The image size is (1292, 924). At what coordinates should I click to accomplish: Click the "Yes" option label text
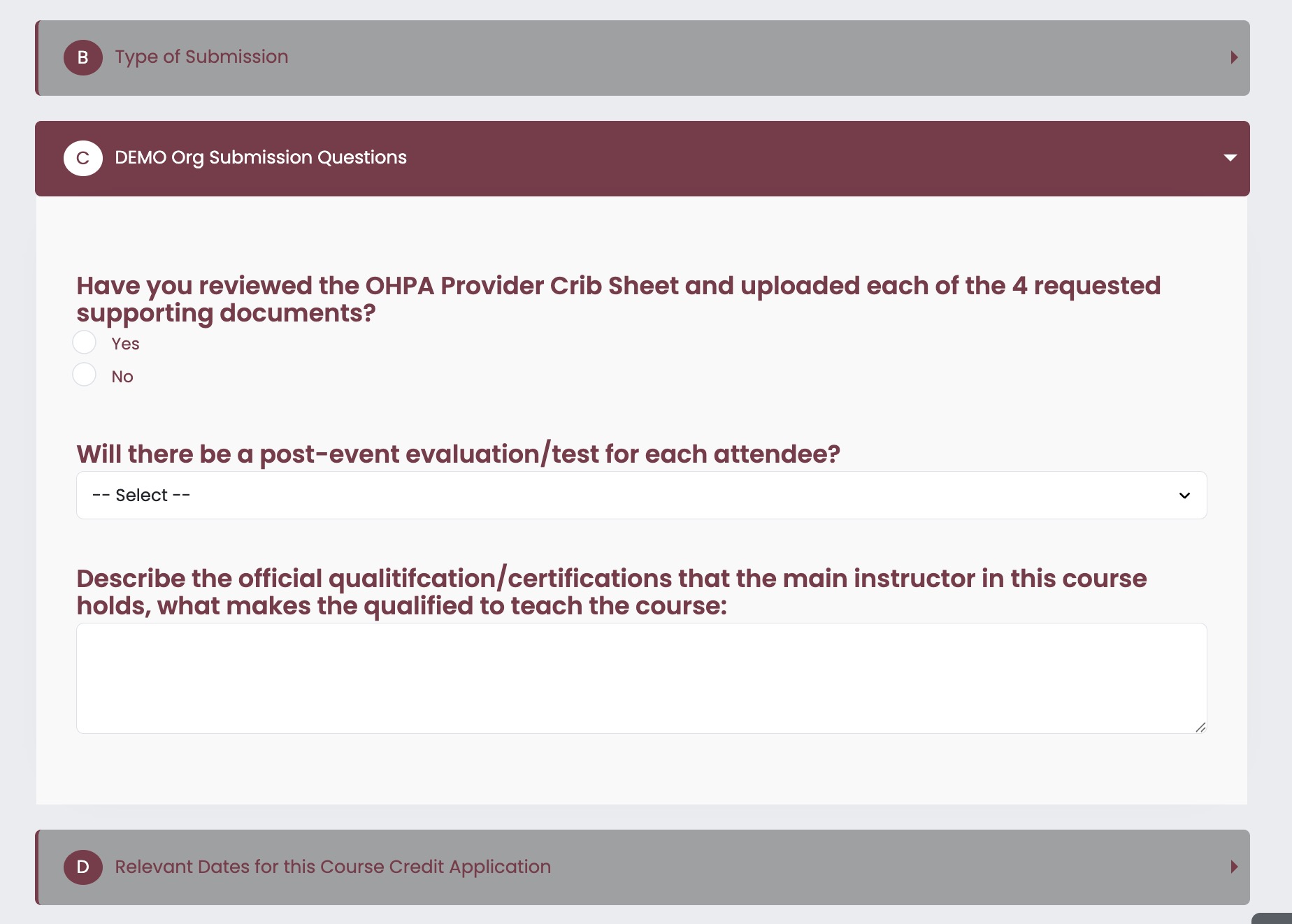(x=126, y=344)
